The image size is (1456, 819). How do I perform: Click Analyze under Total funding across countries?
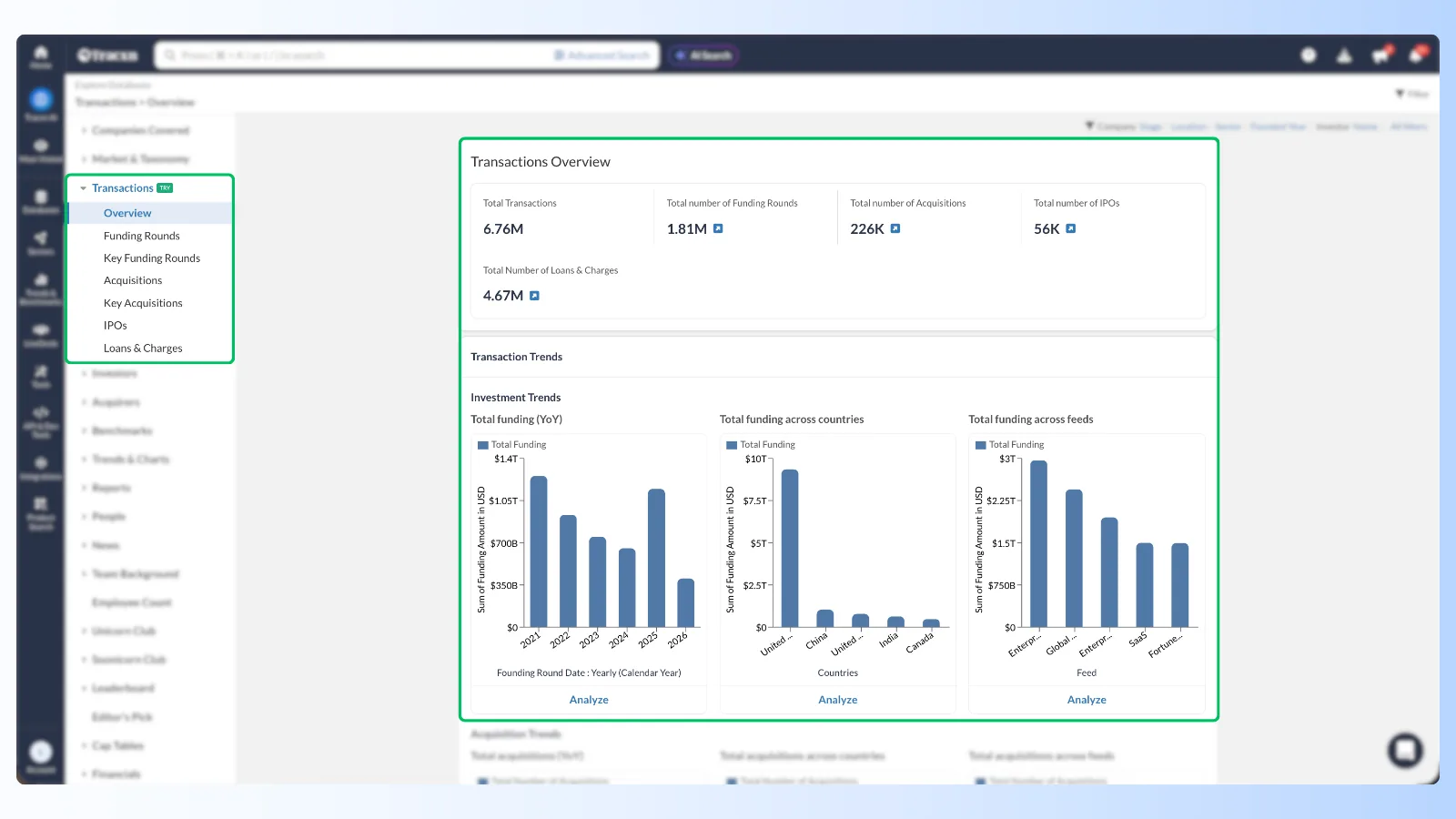837,700
